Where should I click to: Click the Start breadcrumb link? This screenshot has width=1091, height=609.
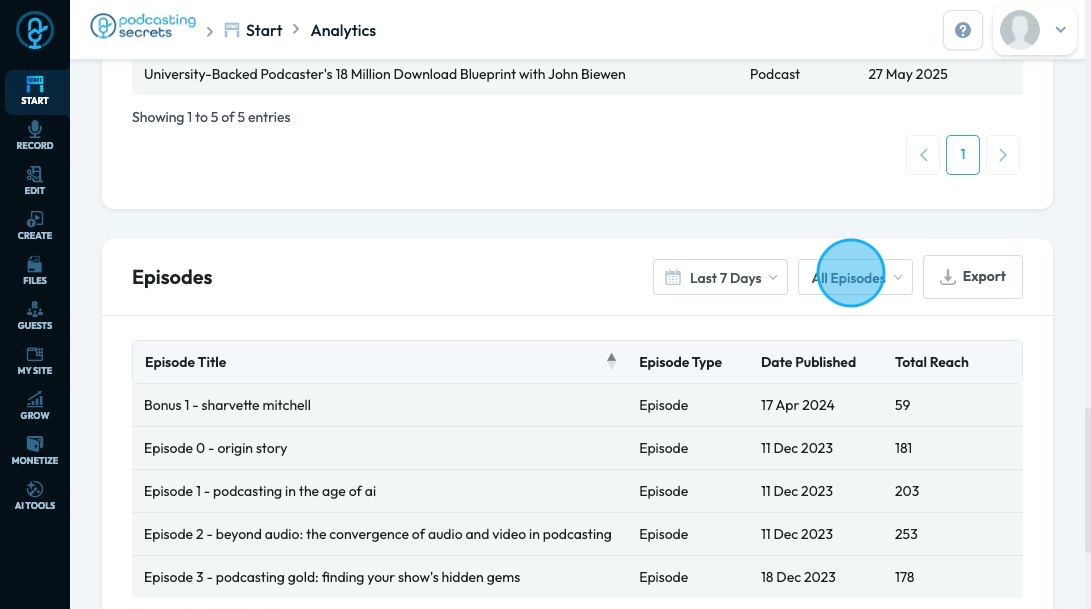click(x=254, y=31)
